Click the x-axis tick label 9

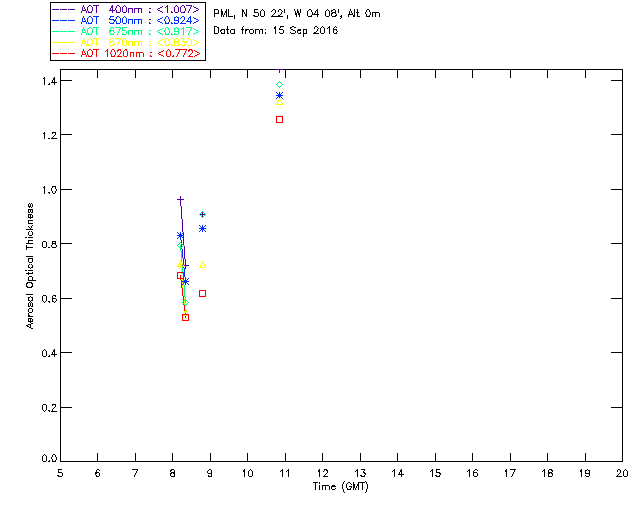click(210, 473)
